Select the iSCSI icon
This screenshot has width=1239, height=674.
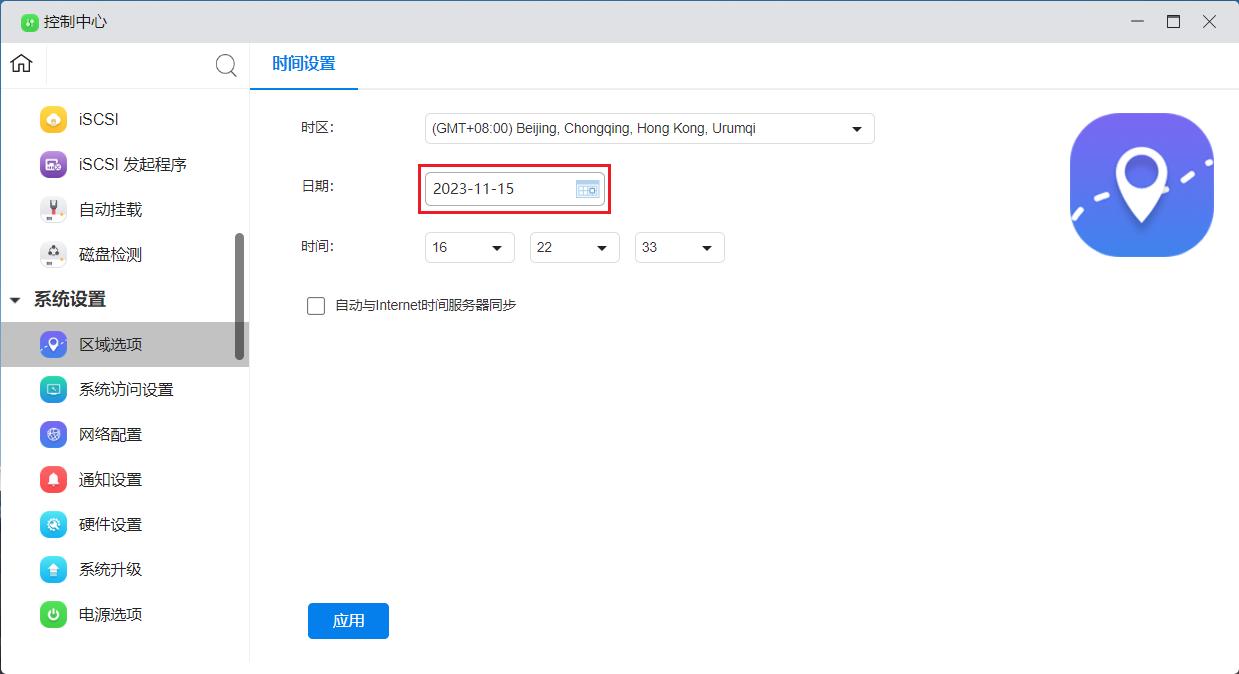pyautogui.click(x=53, y=119)
